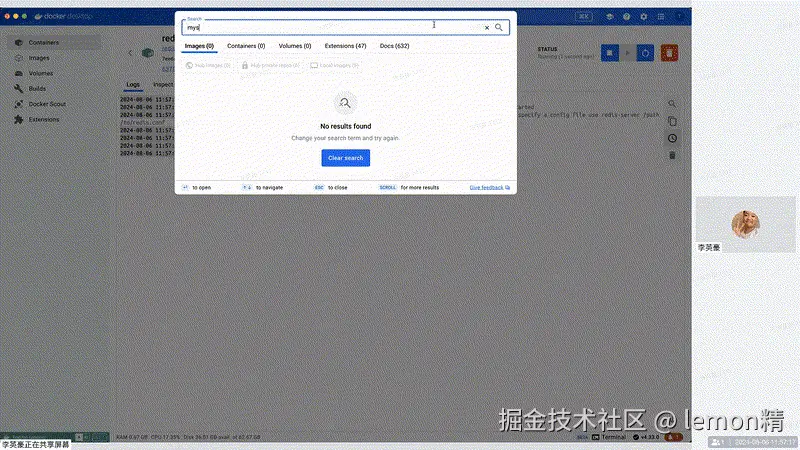Click the magnifier icon in the search box
This screenshot has width=800, height=450.
[498, 28]
